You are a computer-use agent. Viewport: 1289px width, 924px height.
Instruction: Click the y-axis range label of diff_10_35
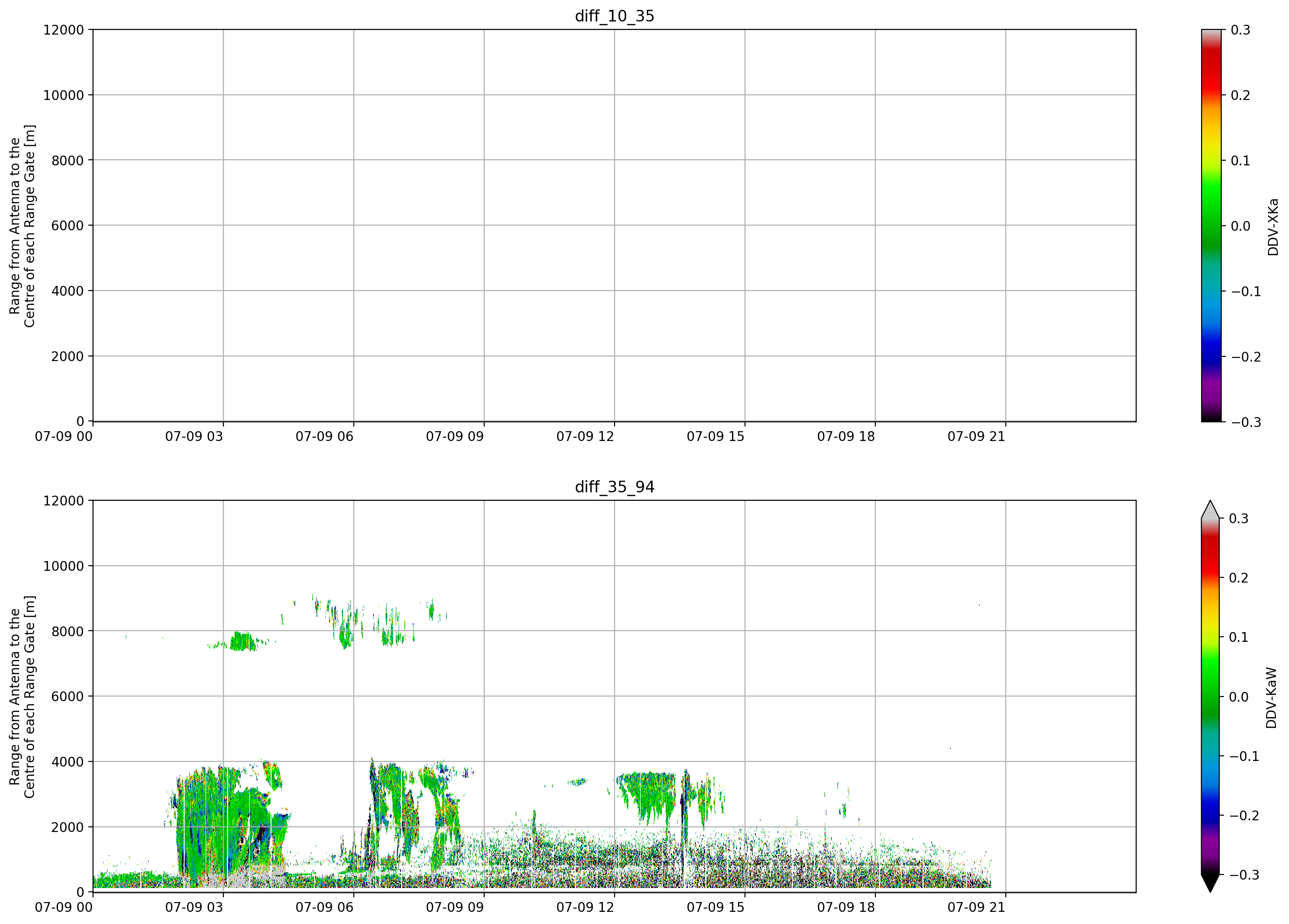(22, 226)
